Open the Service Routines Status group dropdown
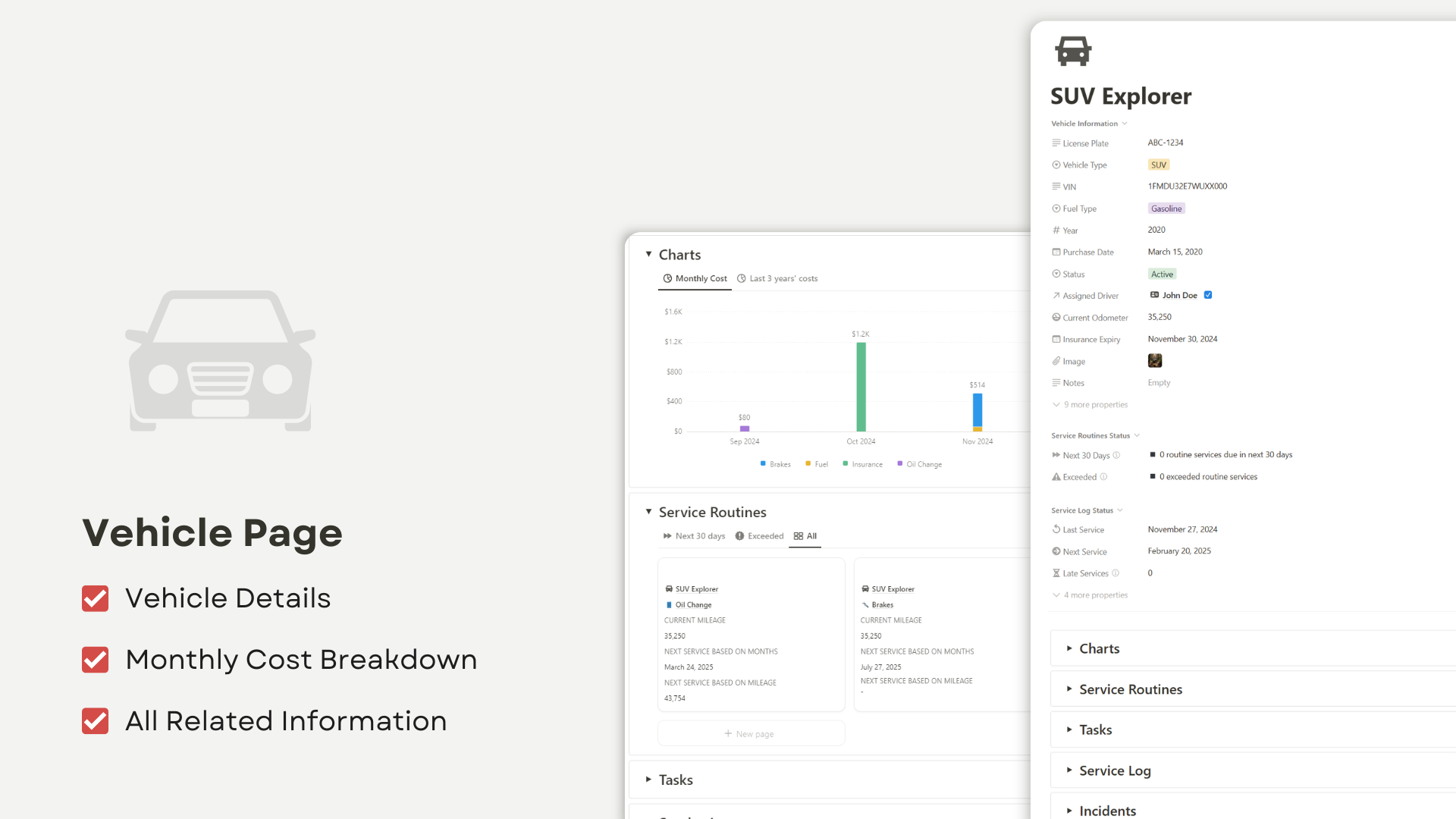This screenshot has height=819, width=1456. pos(1095,436)
